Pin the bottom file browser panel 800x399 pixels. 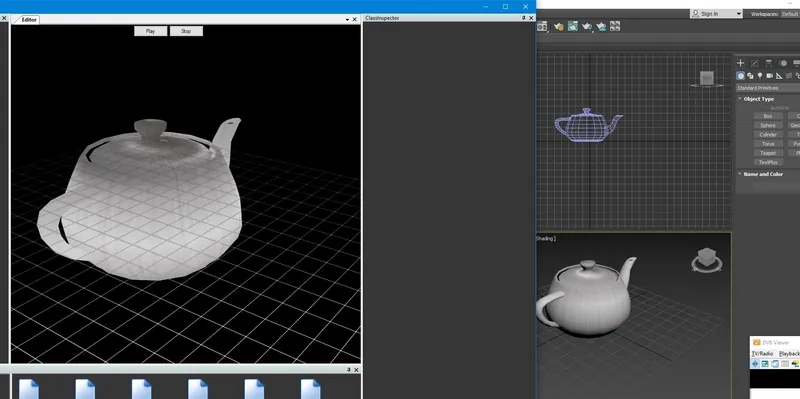[x=349, y=370]
